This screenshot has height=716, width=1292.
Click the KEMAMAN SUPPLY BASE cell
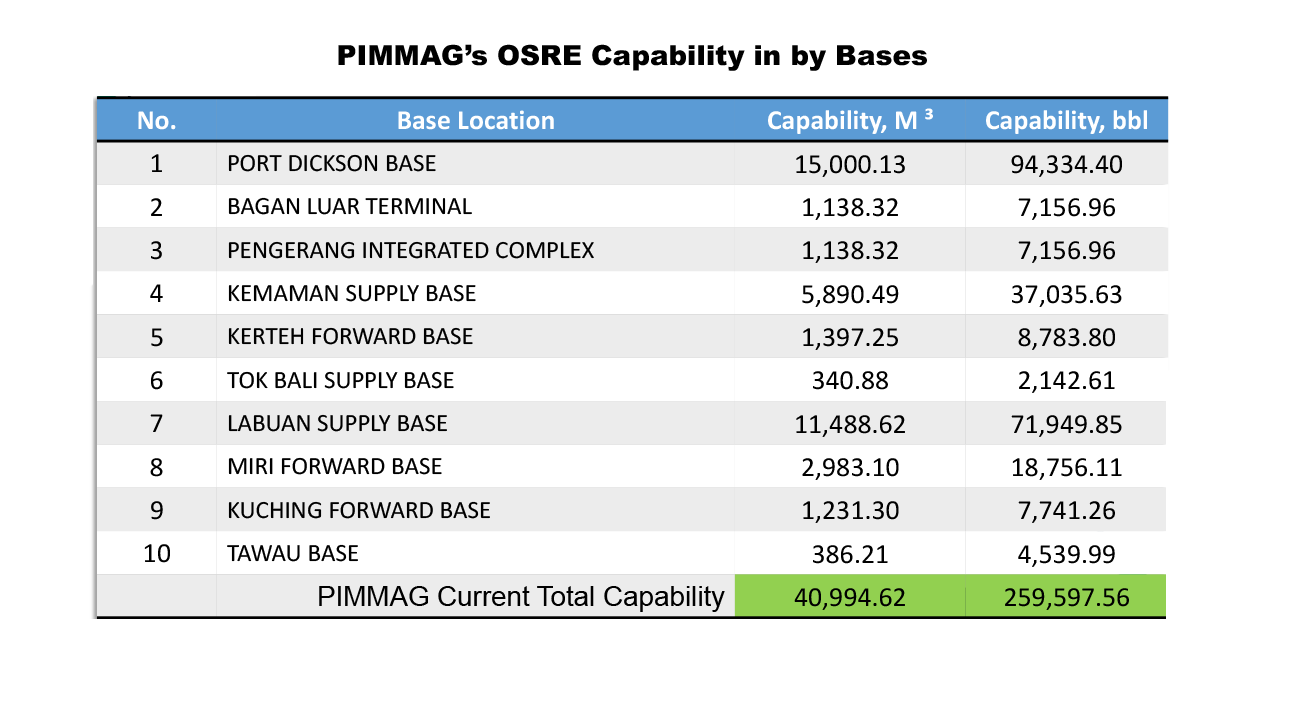[x=352, y=294]
